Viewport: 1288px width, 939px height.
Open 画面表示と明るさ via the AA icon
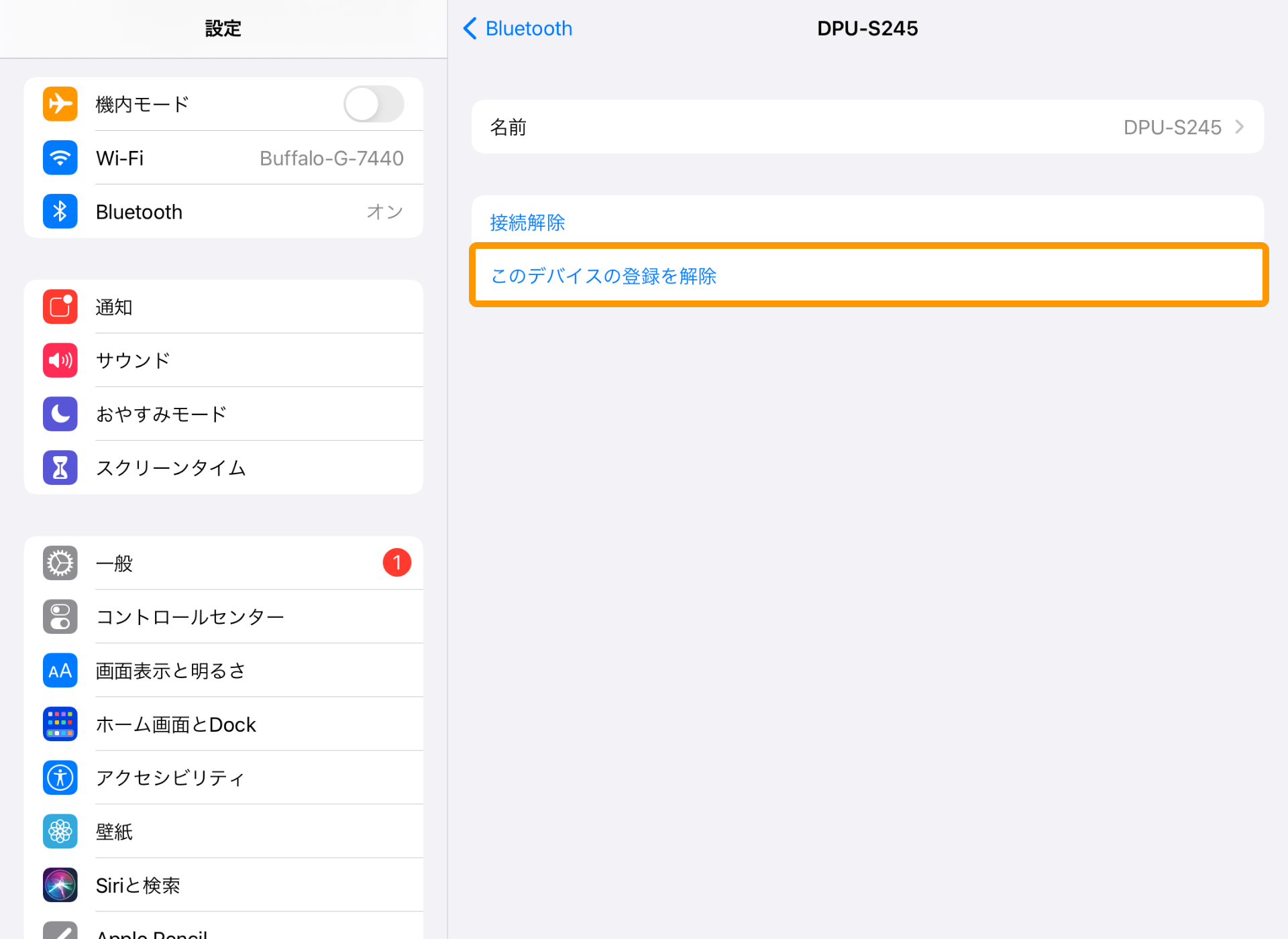pos(60,670)
